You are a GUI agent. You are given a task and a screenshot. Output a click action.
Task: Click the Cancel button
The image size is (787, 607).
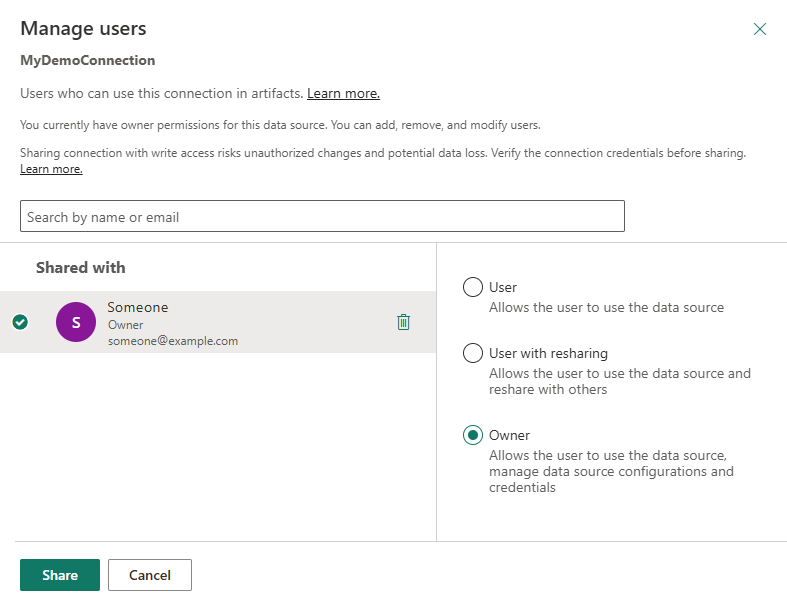[x=149, y=575]
